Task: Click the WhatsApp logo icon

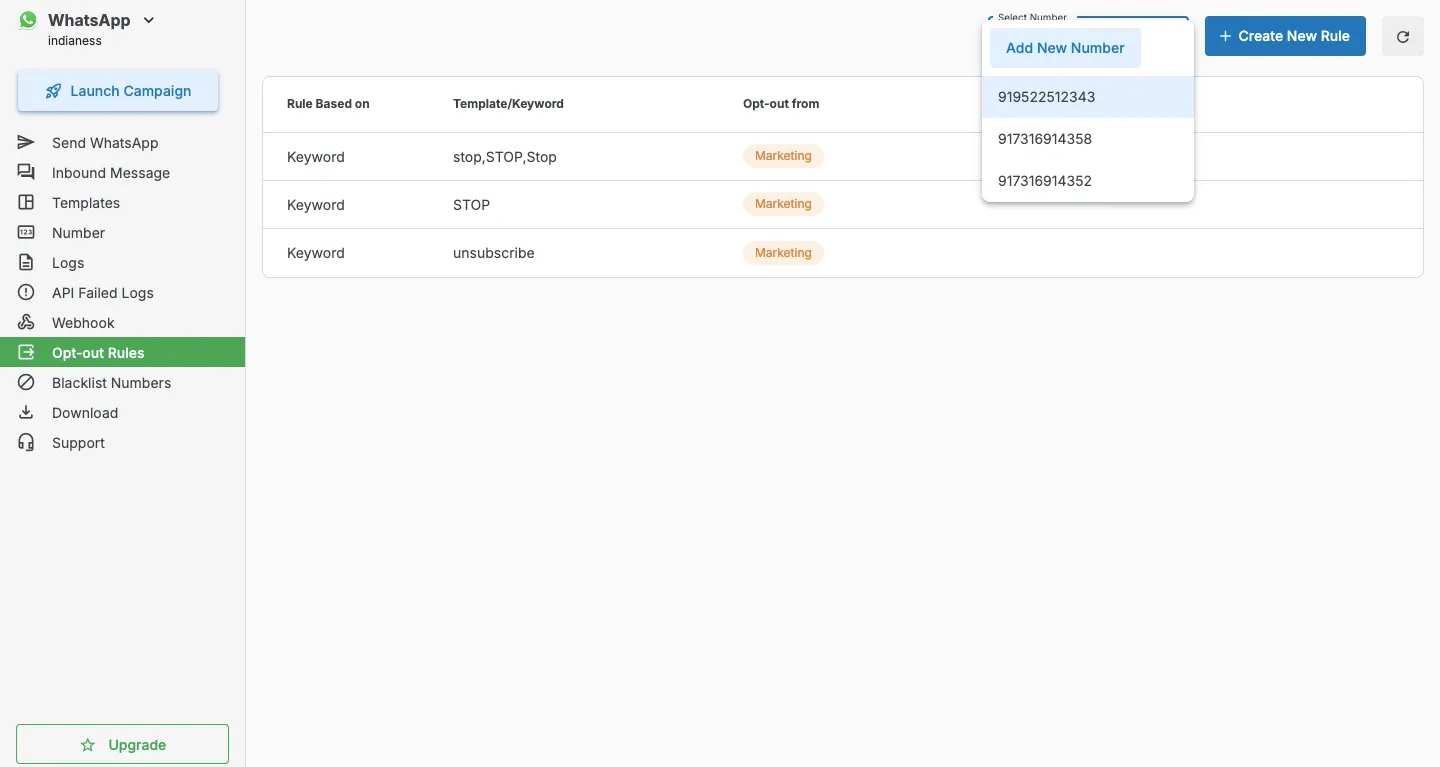Action: [x=28, y=20]
